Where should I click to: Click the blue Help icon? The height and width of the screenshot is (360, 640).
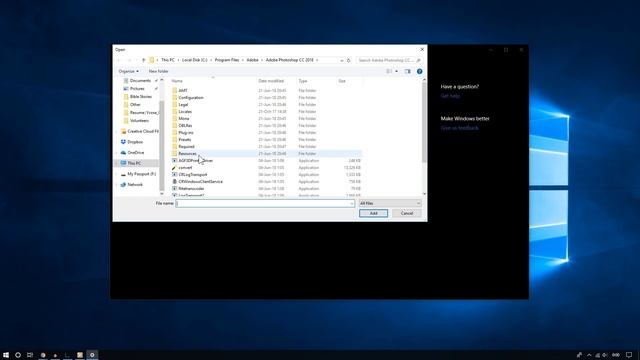click(x=419, y=71)
